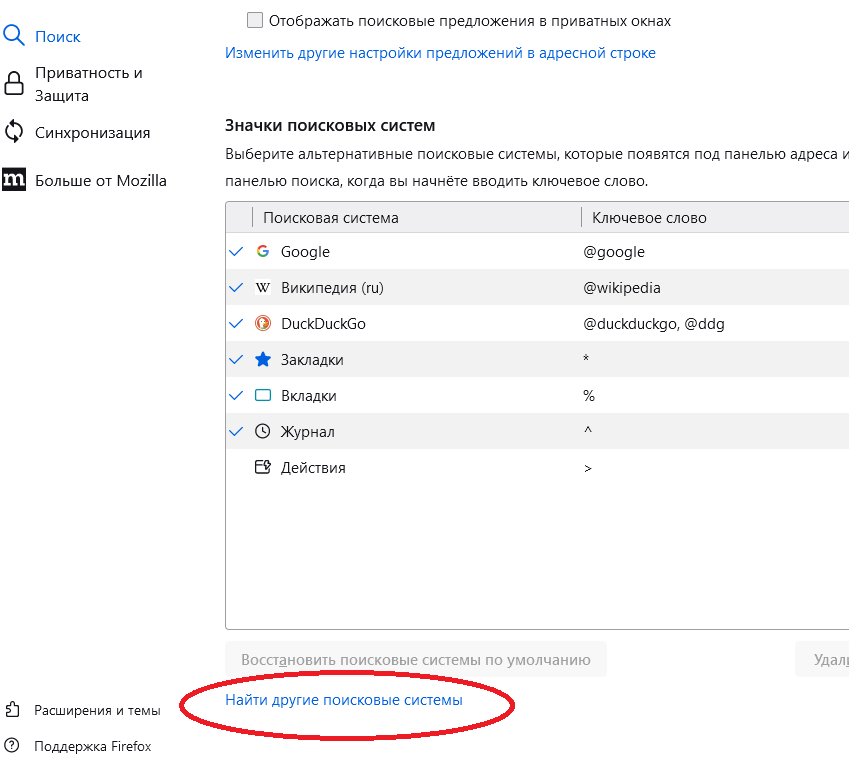
Task: Click the Wikipedia W icon
Action: 263,288
